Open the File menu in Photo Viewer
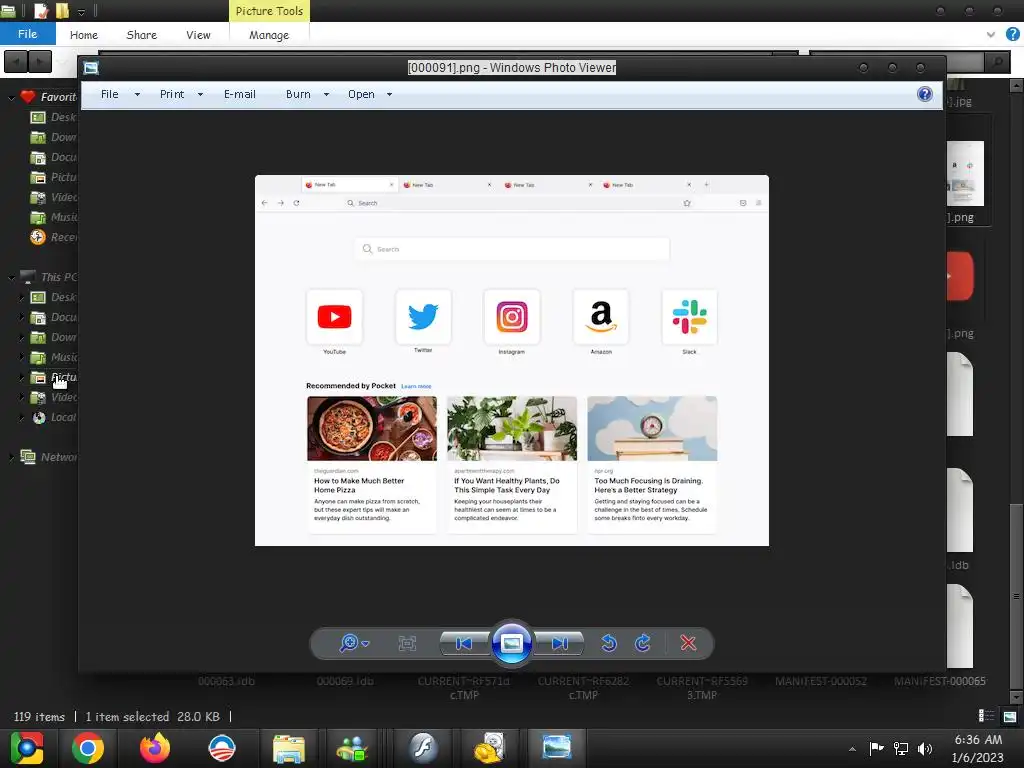This screenshot has height=768, width=1024. click(x=110, y=94)
